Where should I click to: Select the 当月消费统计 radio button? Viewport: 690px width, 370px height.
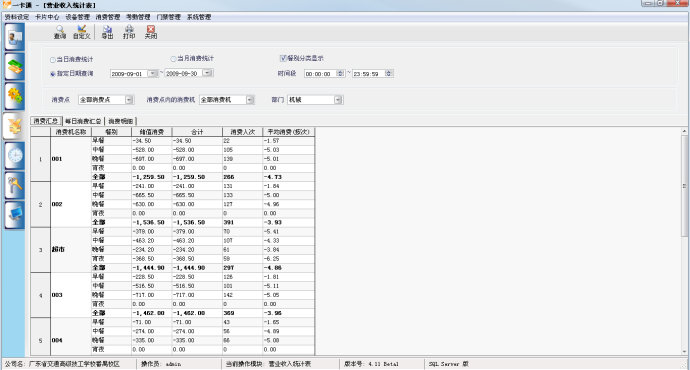click(173, 59)
